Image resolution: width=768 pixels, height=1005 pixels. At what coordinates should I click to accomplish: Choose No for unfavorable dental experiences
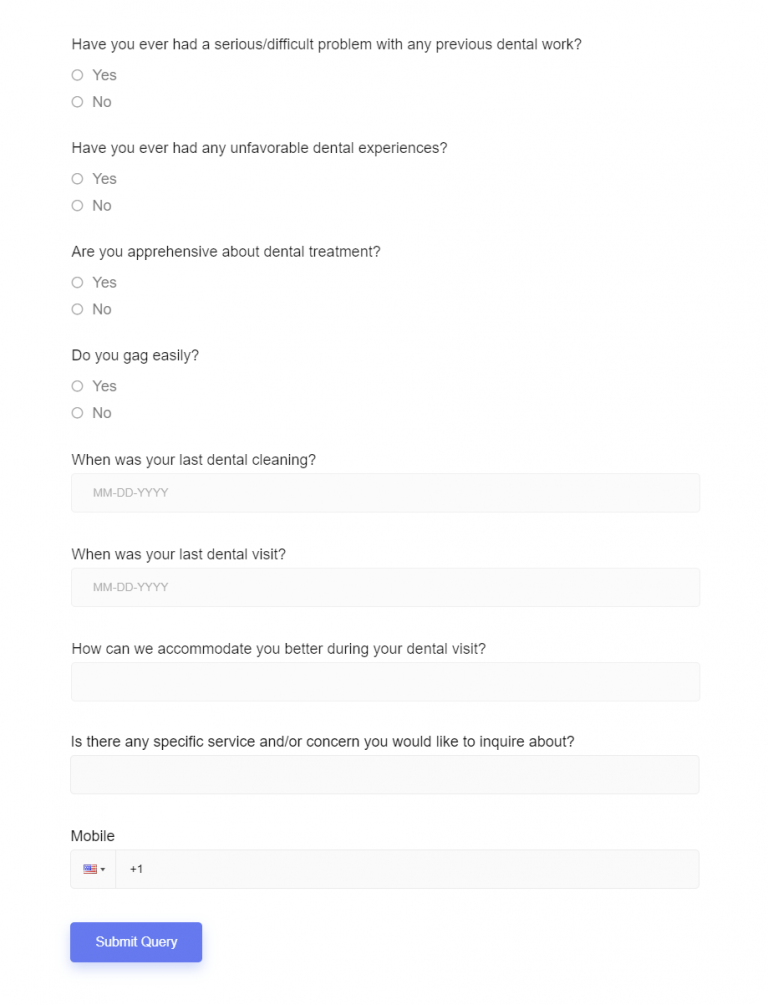pyautogui.click(x=77, y=206)
